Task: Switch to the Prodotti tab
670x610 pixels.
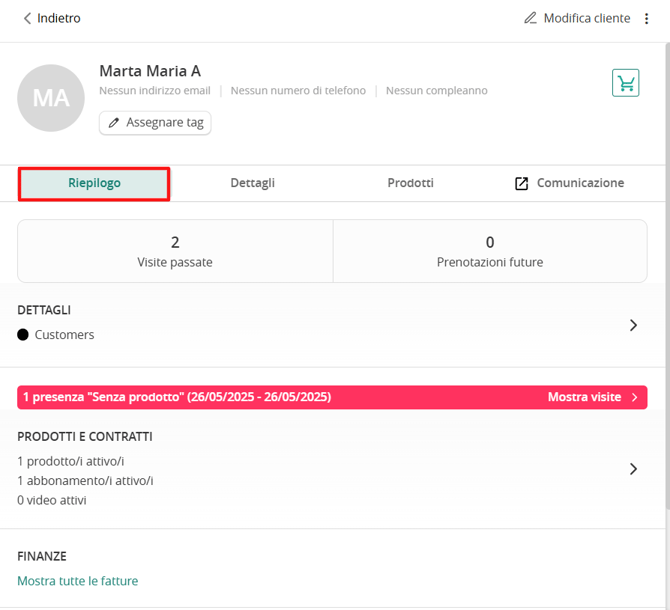Action: coord(410,183)
